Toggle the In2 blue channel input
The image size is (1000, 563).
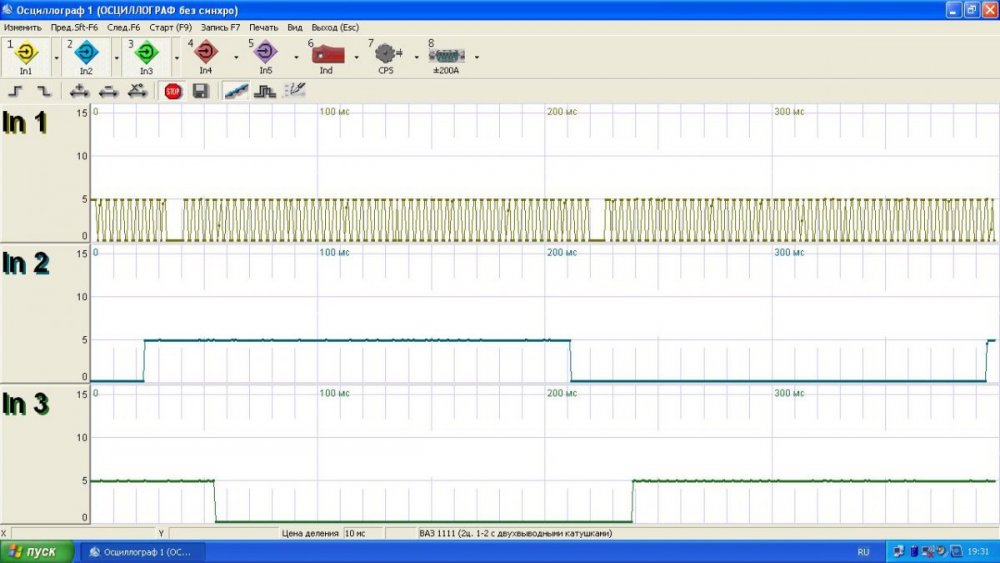point(85,55)
